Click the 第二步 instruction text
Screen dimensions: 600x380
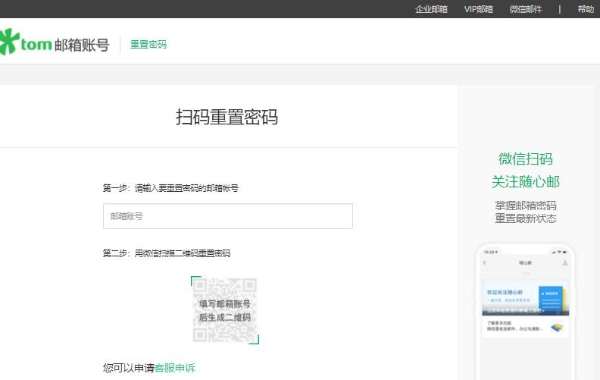[x=166, y=253]
